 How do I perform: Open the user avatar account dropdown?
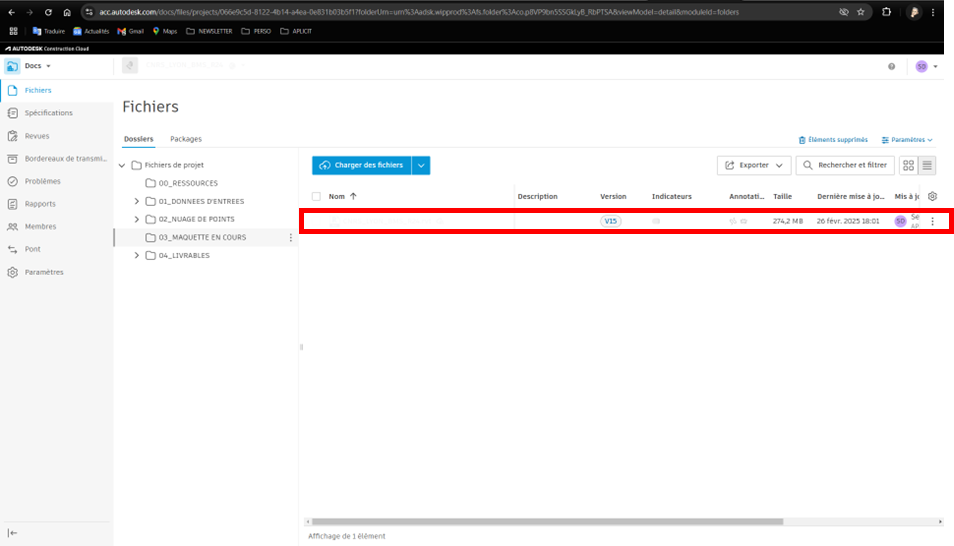(927, 66)
